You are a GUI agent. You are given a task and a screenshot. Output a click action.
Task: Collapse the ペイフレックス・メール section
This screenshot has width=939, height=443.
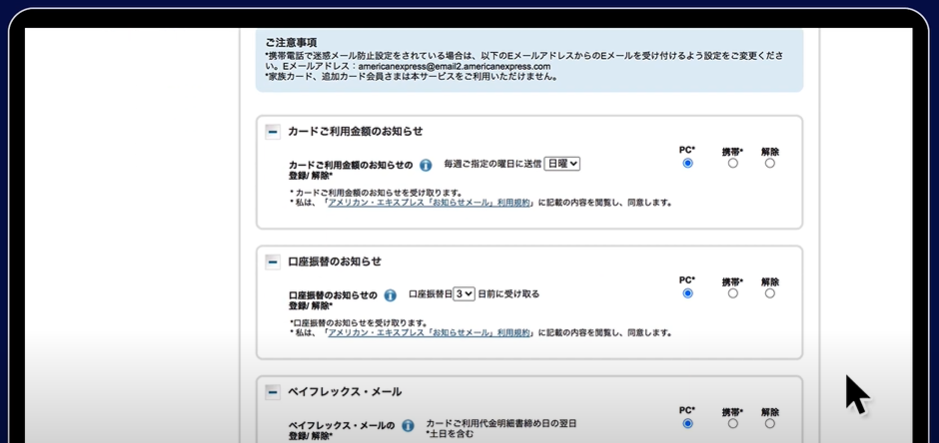tap(272, 392)
